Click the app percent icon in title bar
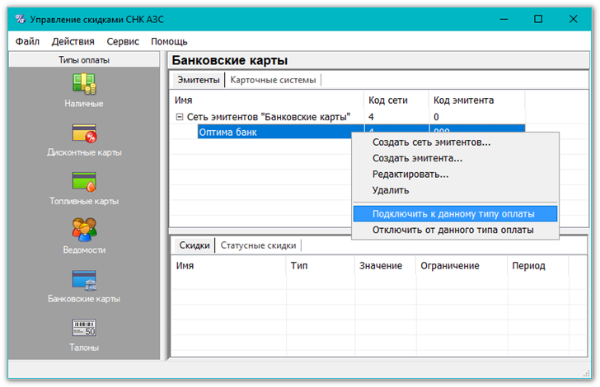The height and width of the screenshot is (387, 600). click(x=20, y=19)
